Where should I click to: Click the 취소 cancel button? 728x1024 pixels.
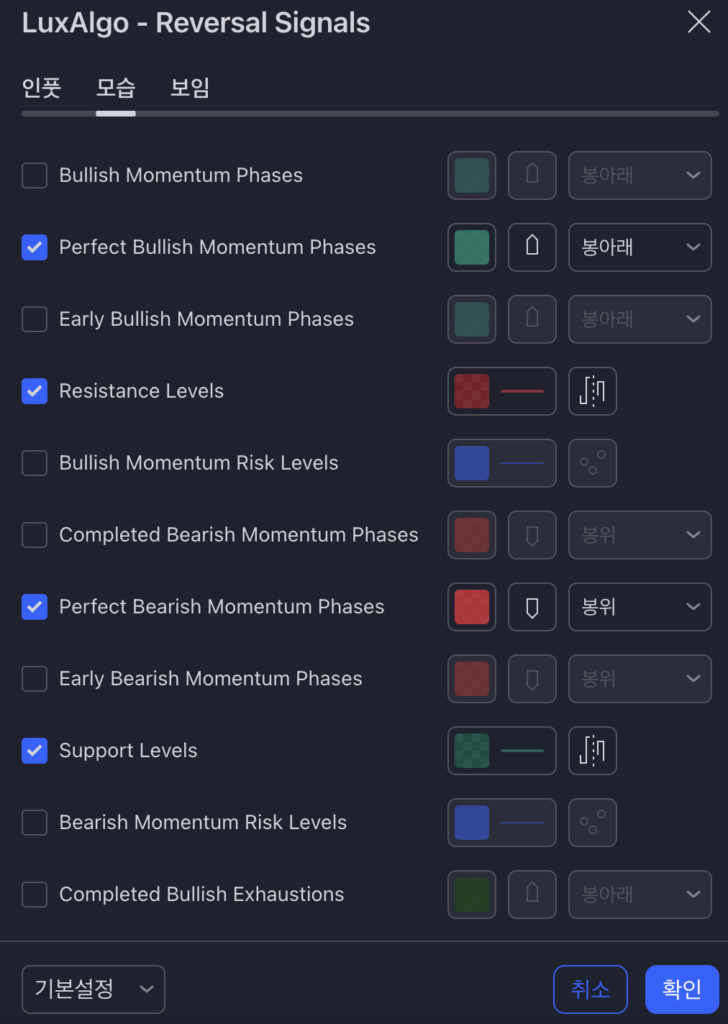(590, 990)
